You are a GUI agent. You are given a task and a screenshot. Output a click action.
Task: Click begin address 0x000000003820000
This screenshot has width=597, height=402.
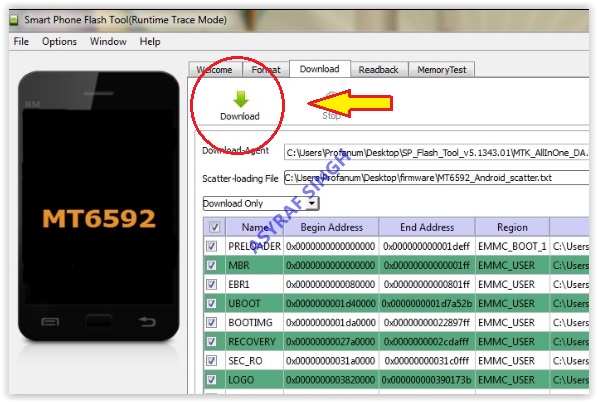coord(331,380)
